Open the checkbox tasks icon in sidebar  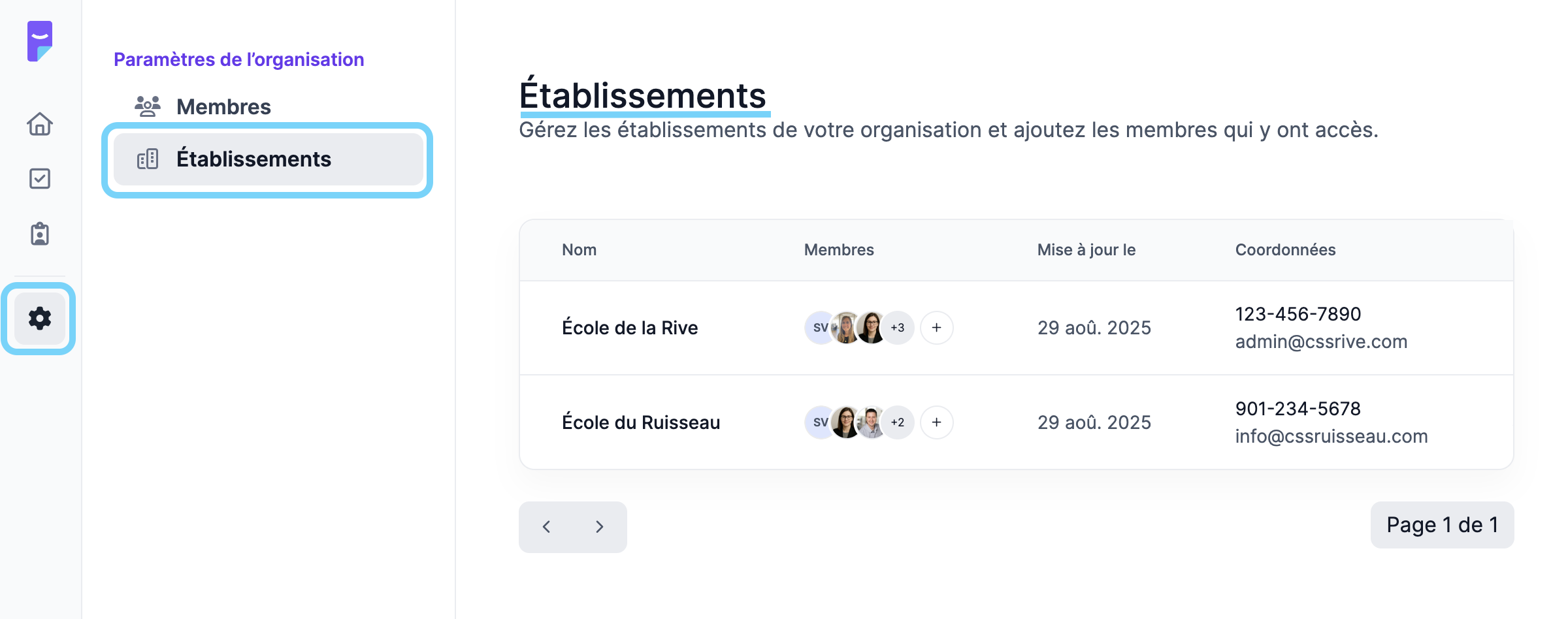40,178
